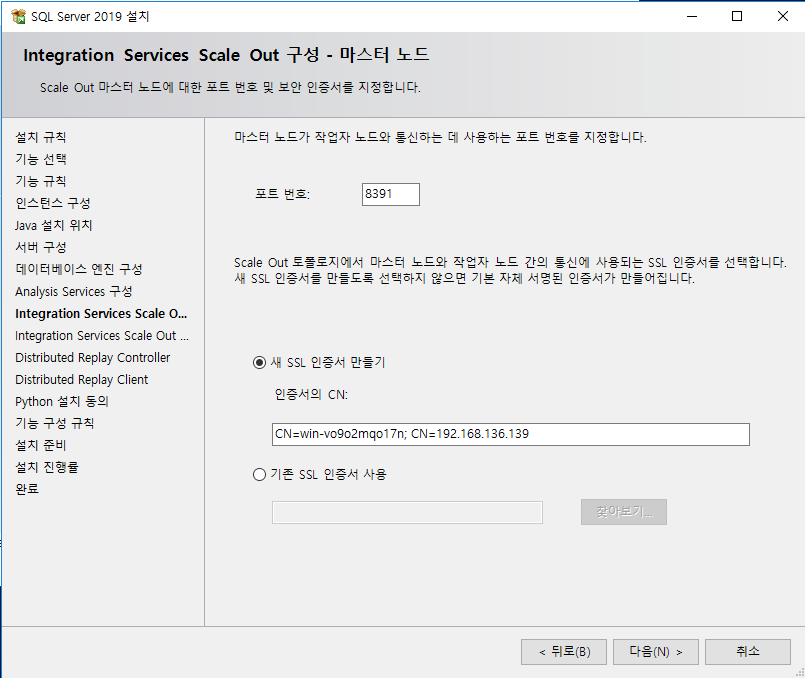Maximize the SQL Server setup window
The image size is (805, 678).
click(737, 16)
